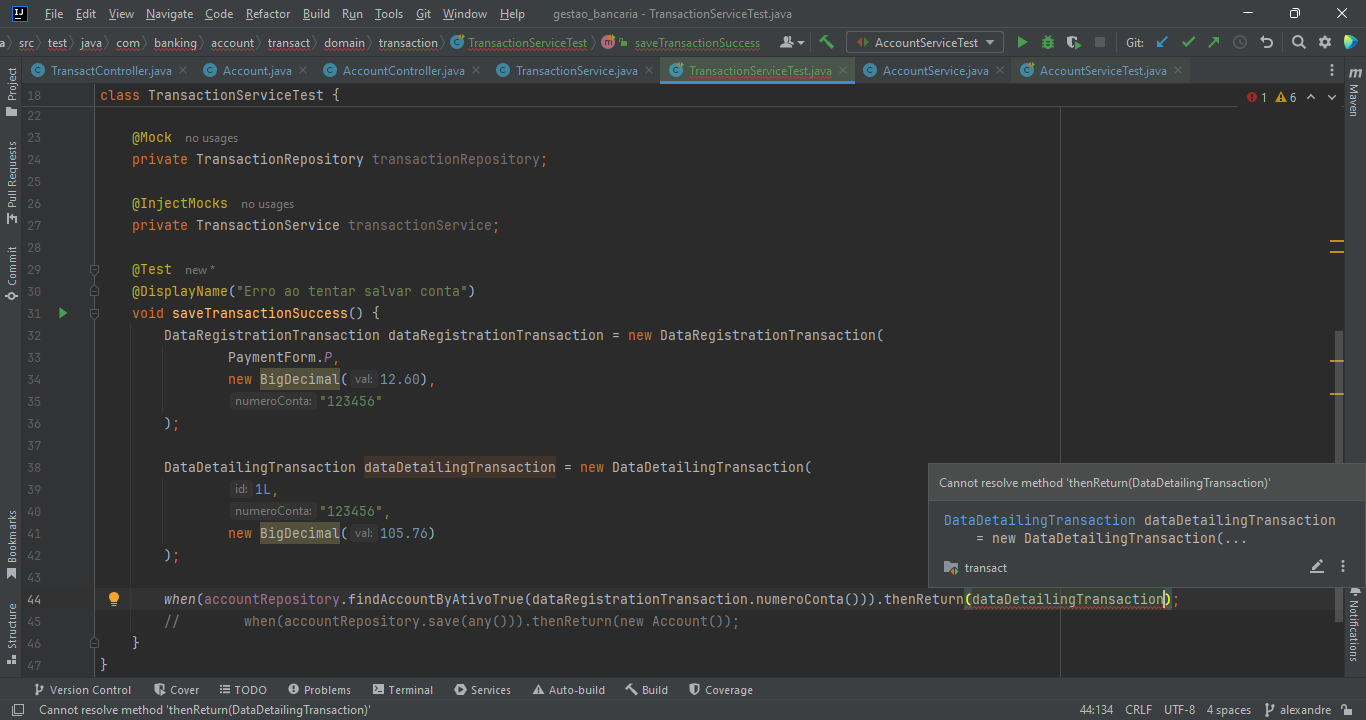Click the TransactionServiceTest breadcrumb
This screenshot has height=720, width=1366.
[518, 43]
